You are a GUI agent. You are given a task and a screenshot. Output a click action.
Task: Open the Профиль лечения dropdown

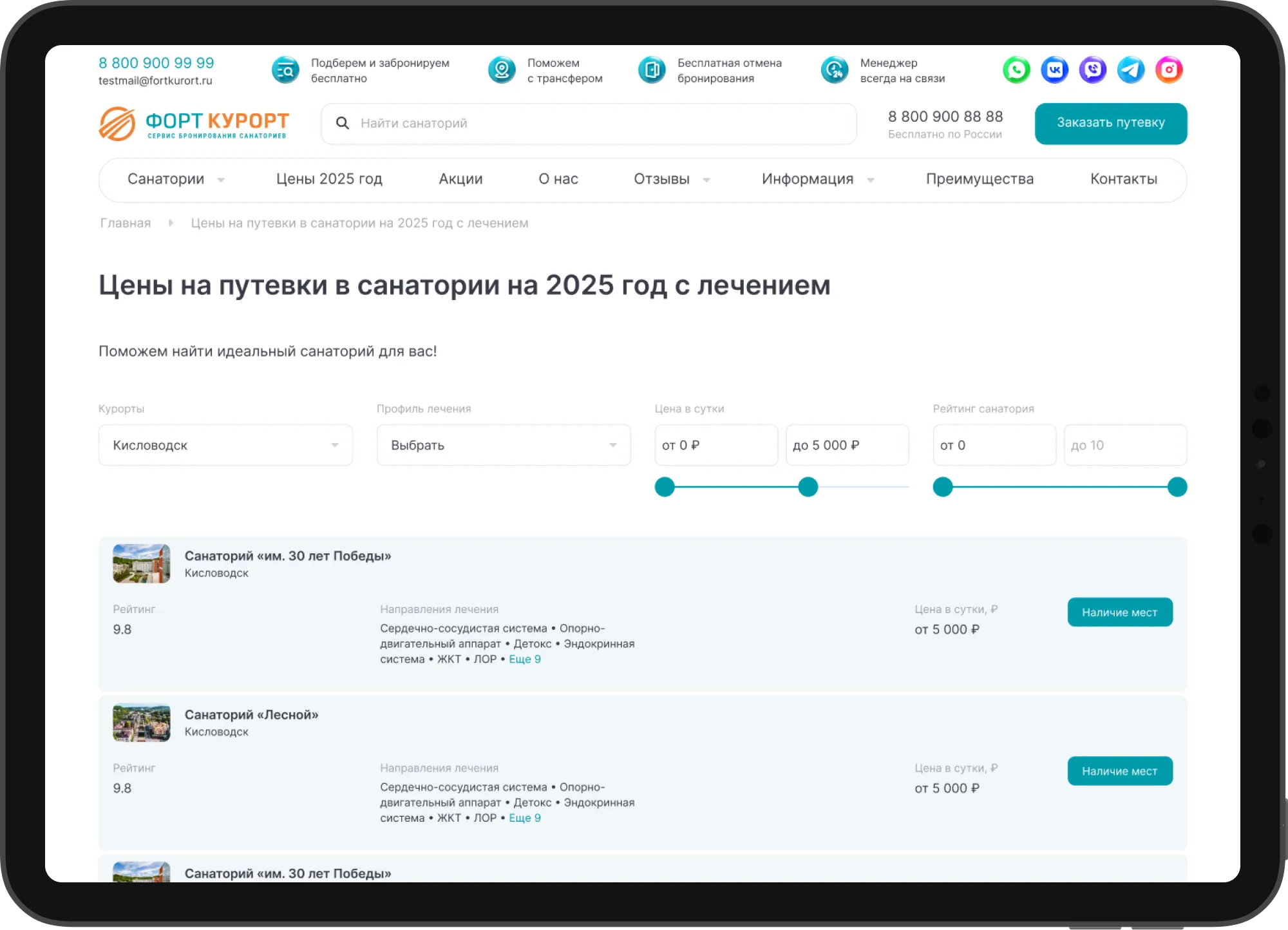pos(504,445)
